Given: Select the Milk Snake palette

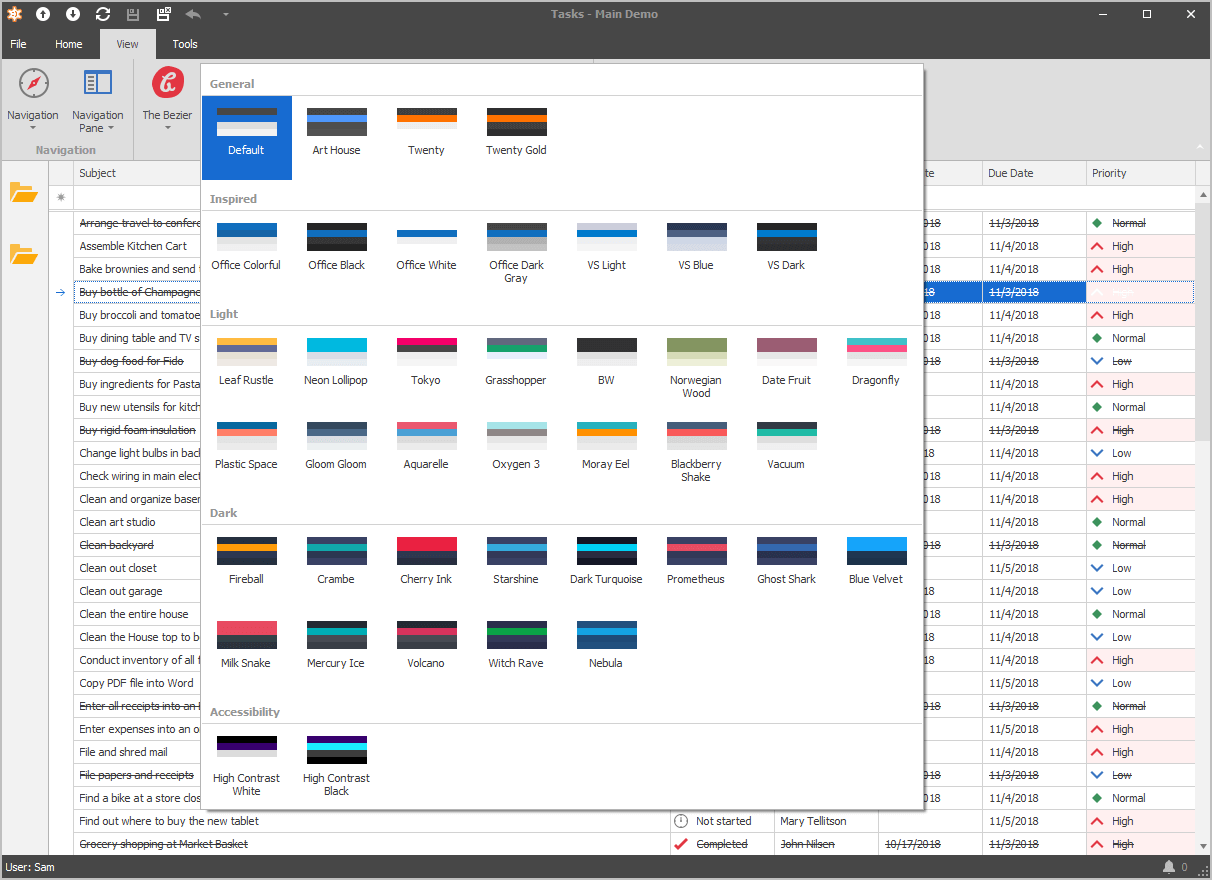Looking at the screenshot, I should click(x=247, y=651).
